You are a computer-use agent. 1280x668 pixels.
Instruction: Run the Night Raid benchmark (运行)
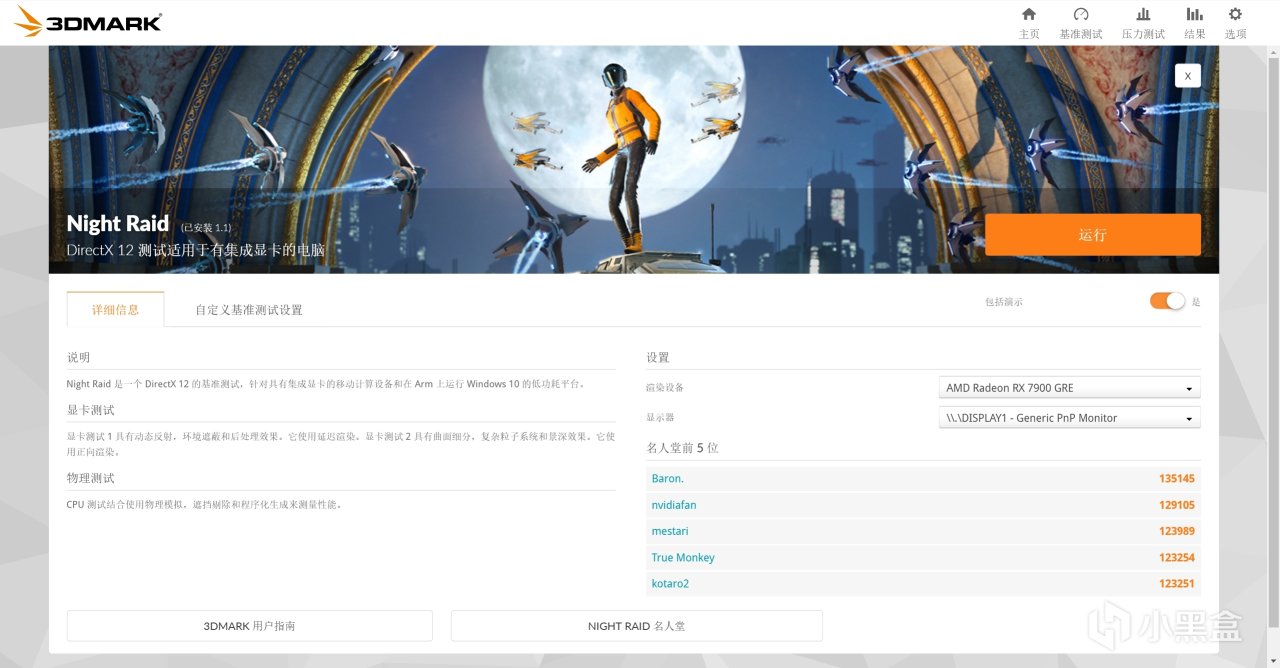[x=1093, y=235]
